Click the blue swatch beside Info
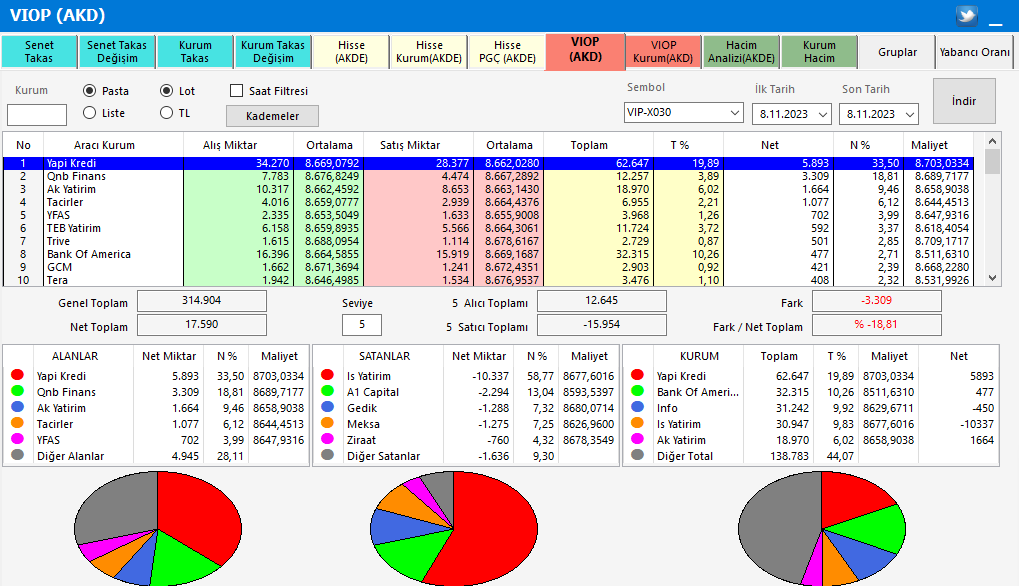Screen dimensions: 1019x586 coord(638,407)
